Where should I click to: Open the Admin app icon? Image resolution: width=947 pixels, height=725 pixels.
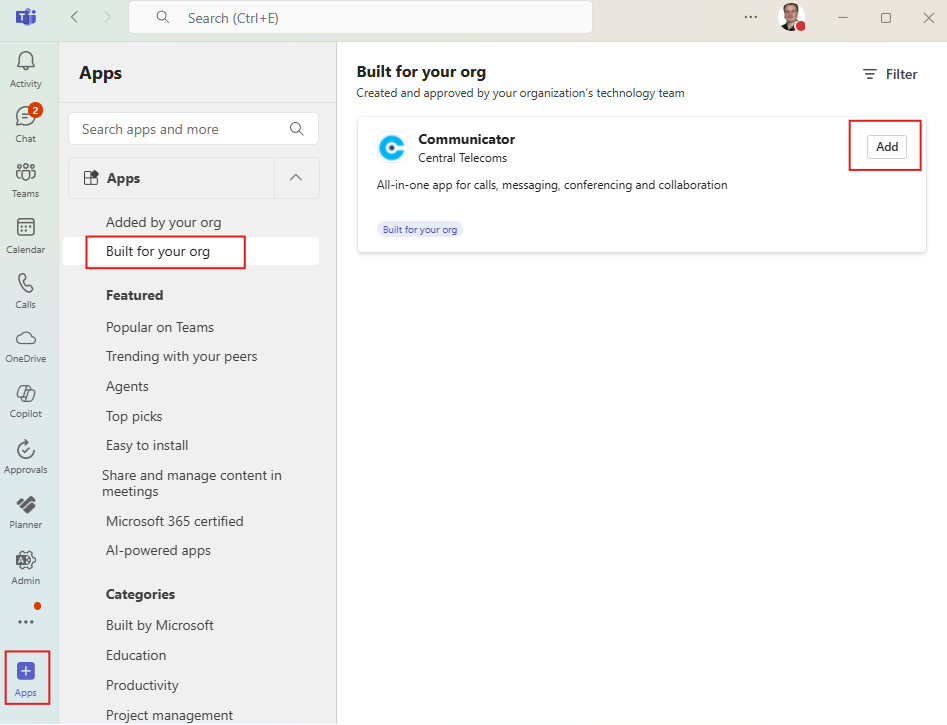click(x=26, y=565)
